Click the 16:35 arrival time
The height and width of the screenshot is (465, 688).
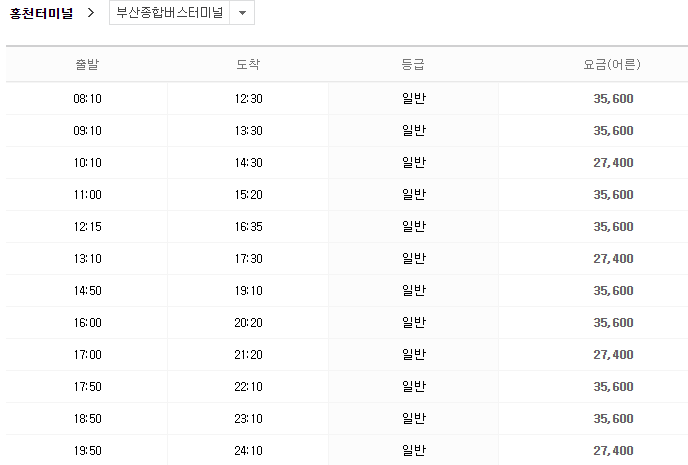coord(249,227)
